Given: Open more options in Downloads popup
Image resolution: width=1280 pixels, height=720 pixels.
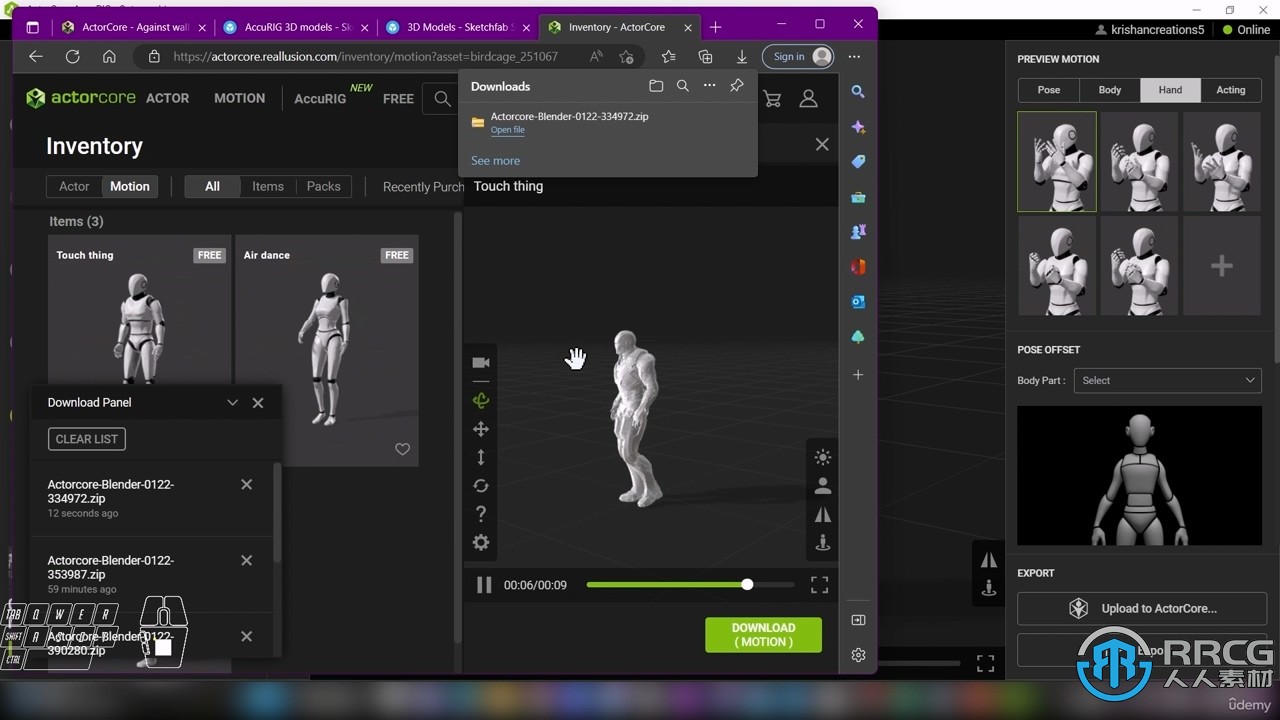Looking at the screenshot, I should [709, 86].
